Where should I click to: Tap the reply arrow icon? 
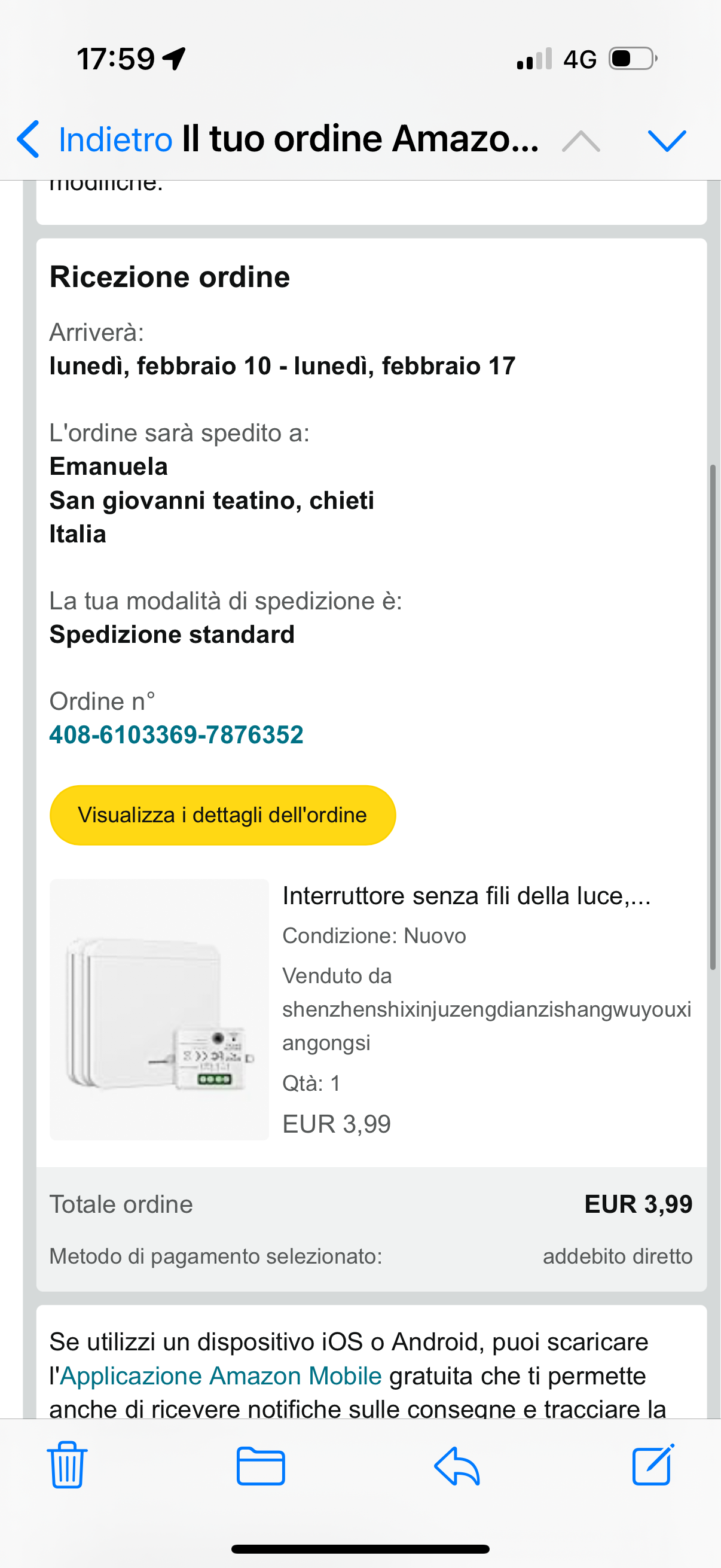coord(457,1466)
